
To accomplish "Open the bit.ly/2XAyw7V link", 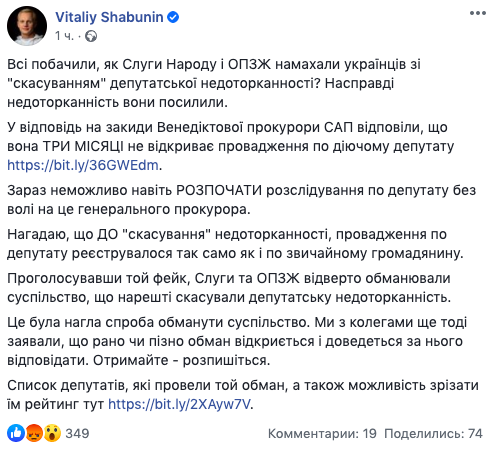I will coord(179,404).
